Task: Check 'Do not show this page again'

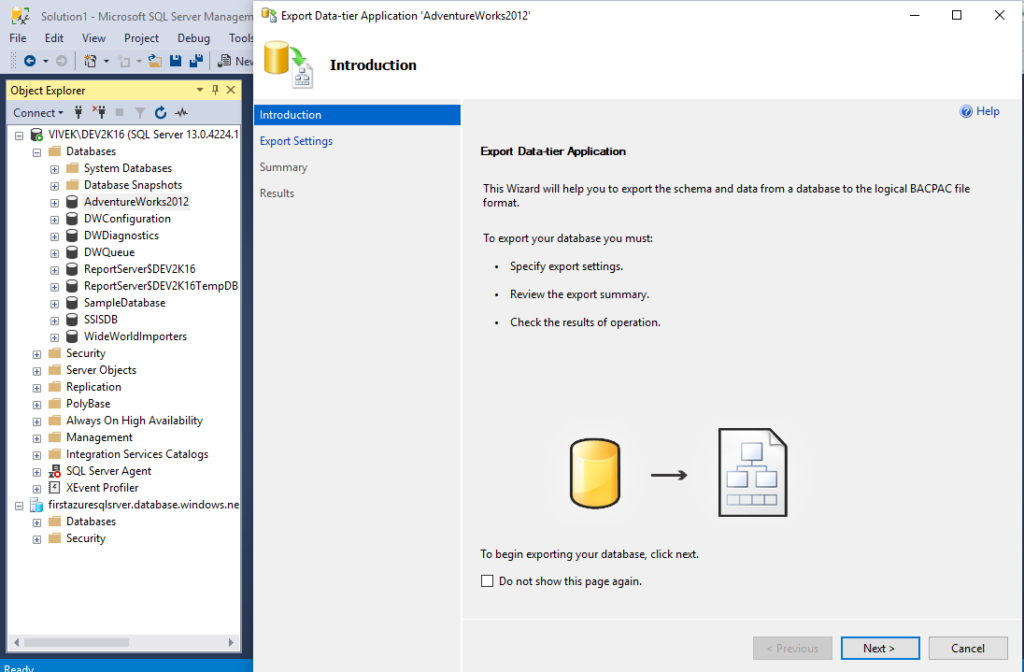Action: pos(487,580)
